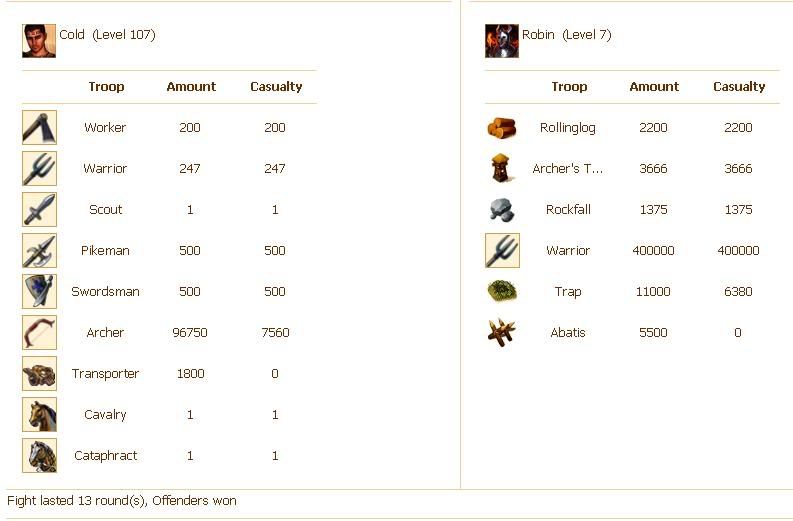Click the Worker troop icon
This screenshot has height=521, width=793.
point(39,128)
